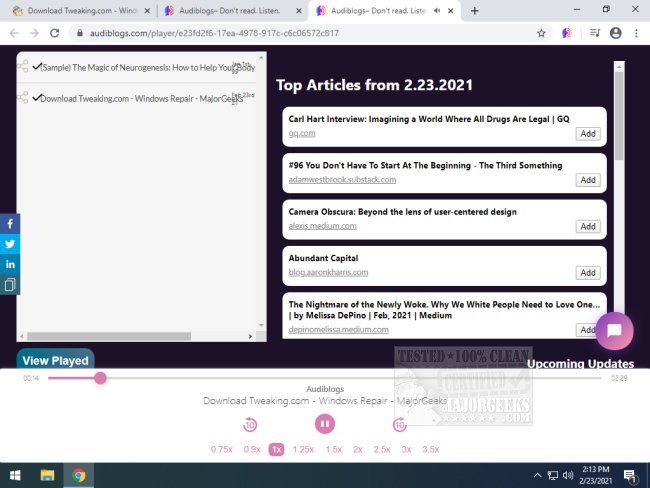
Task: Set playback speed to 1.5x
Action: point(334,449)
